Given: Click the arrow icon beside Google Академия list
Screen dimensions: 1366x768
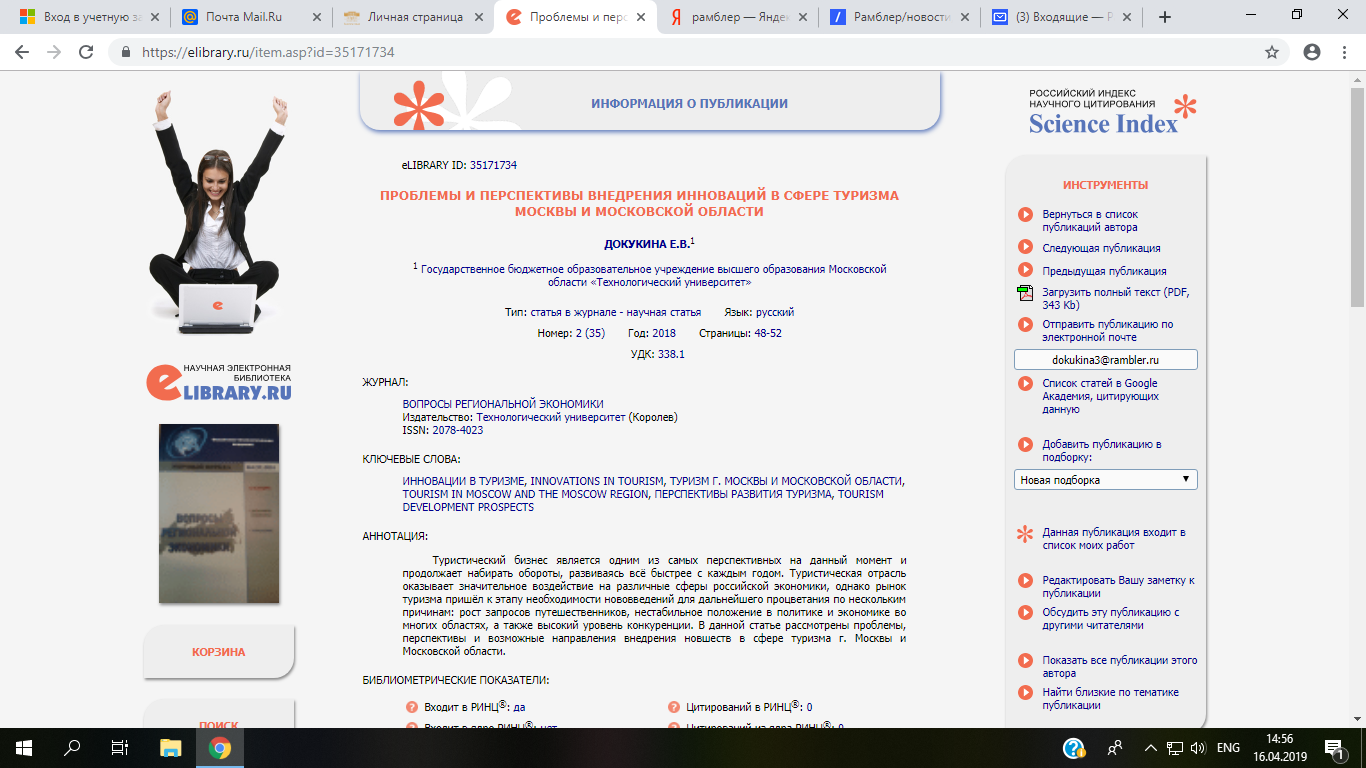Looking at the screenshot, I should coord(1025,383).
